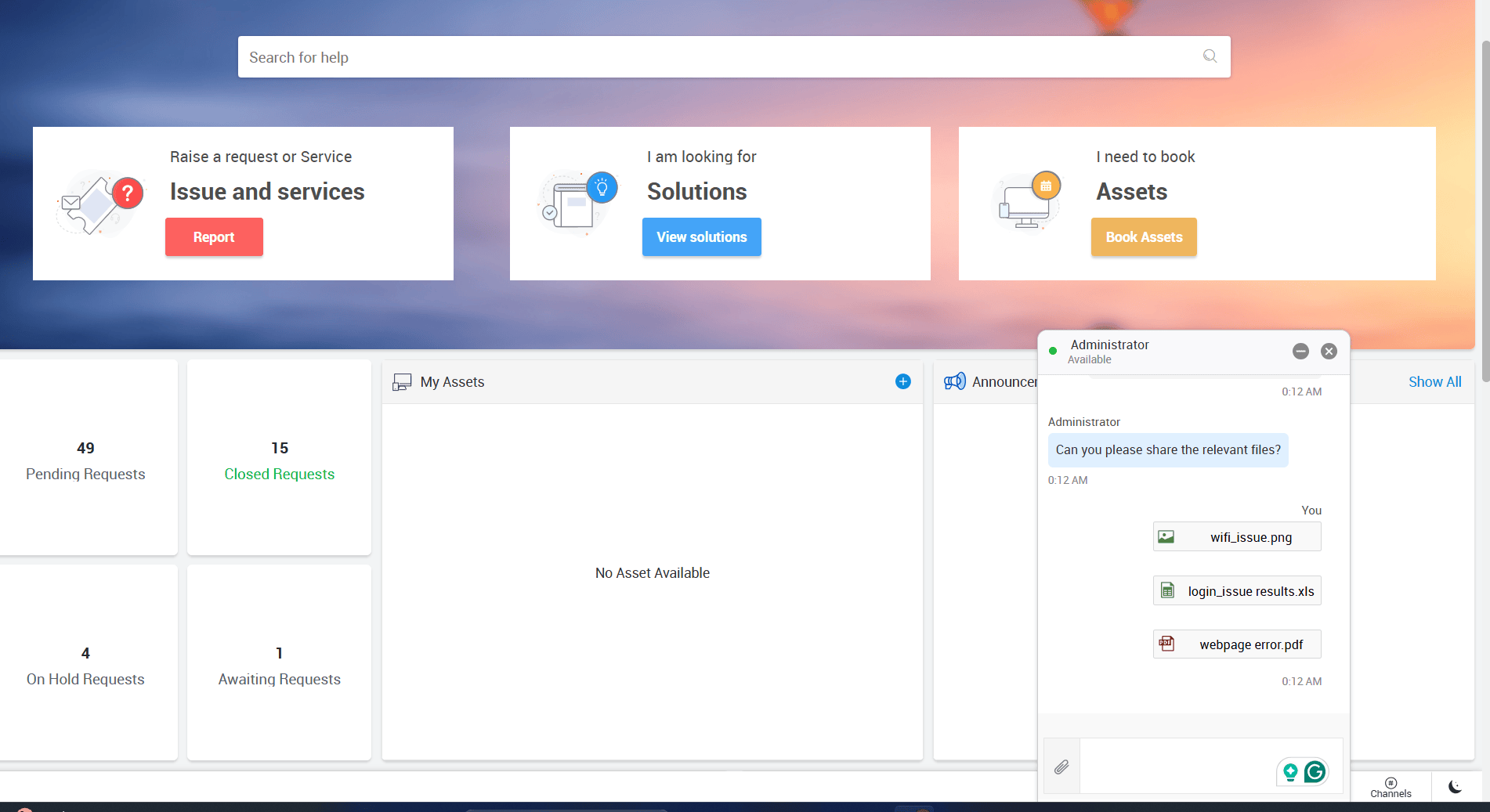The width and height of the screenshot is (1490, 812).
Task: Open Show All announcements
Action: pyautogui.click(x=1435, y=381)
